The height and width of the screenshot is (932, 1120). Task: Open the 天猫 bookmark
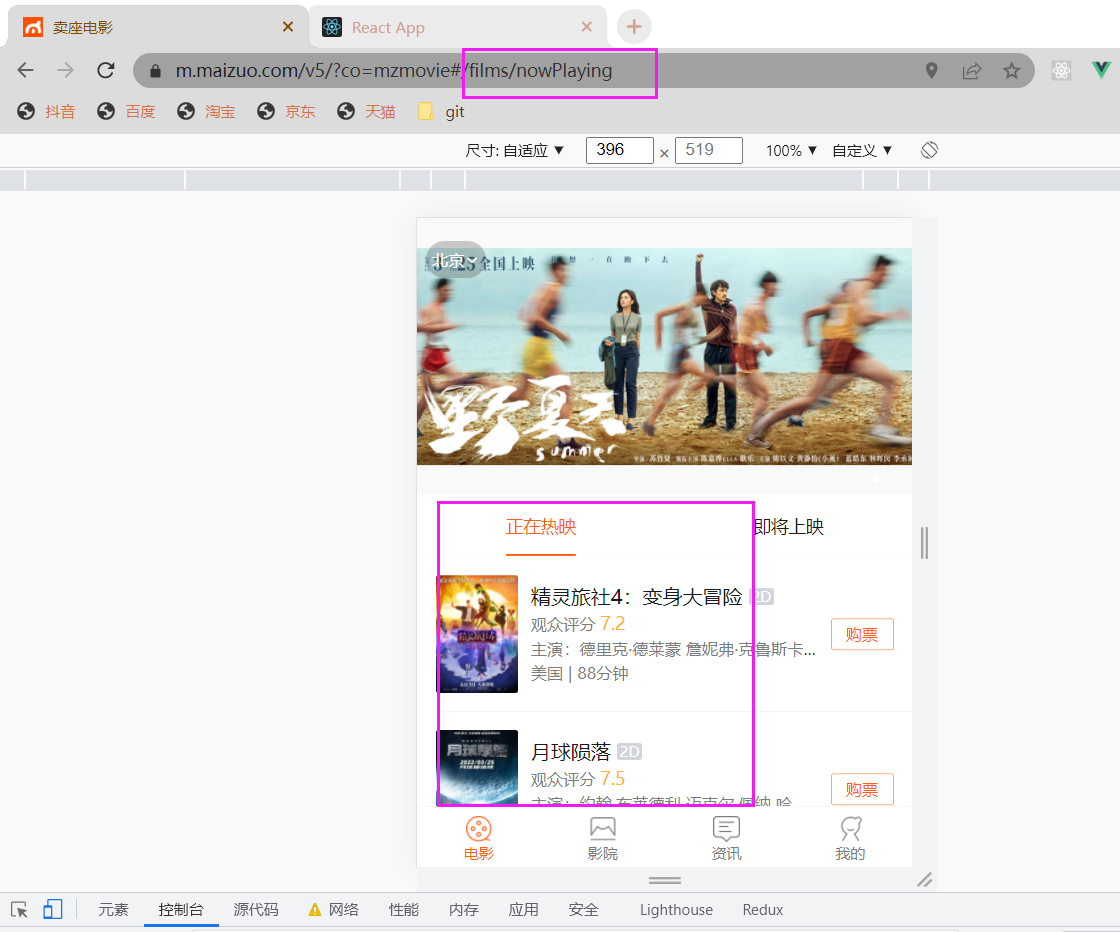click(x=366, y=111)
